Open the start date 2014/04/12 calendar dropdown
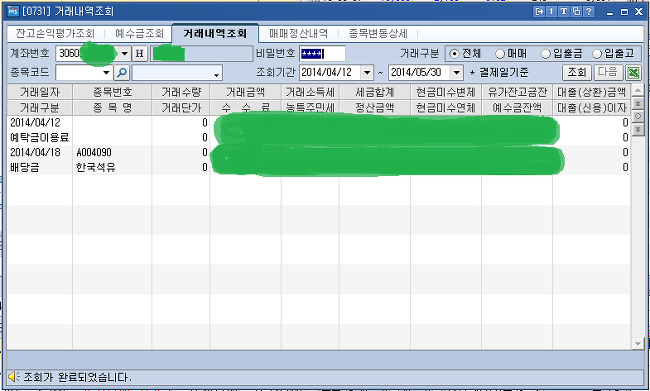 [x=367, y=73]
